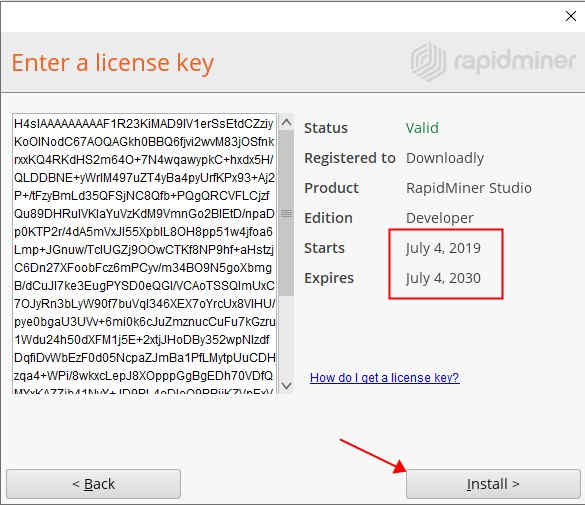This screenshot has height=505, width=585.
Task: Close the license key dialog
Action: (x=570, y=16)
